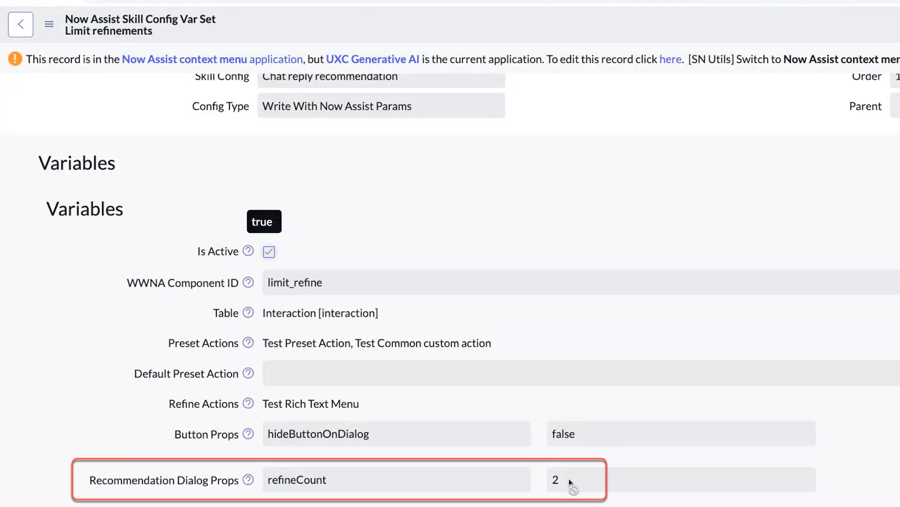Click the WWNA Component ID field limit_refine
The height and width of the screenshot is (507, 900).
[581, 282]
